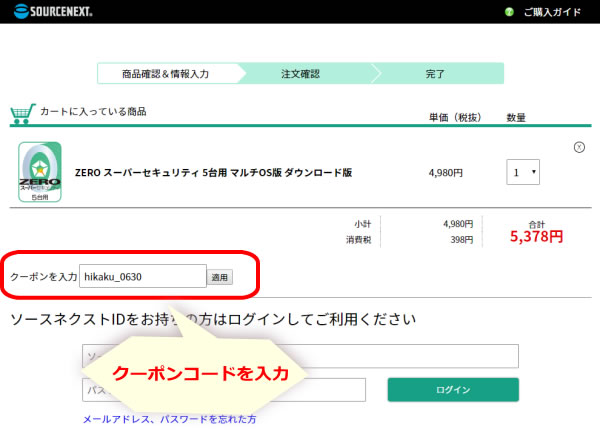This screenshot has height=430, width=600.
Task: Open the quantity dropdown showing 1
Action: click(x=523, y=172)
